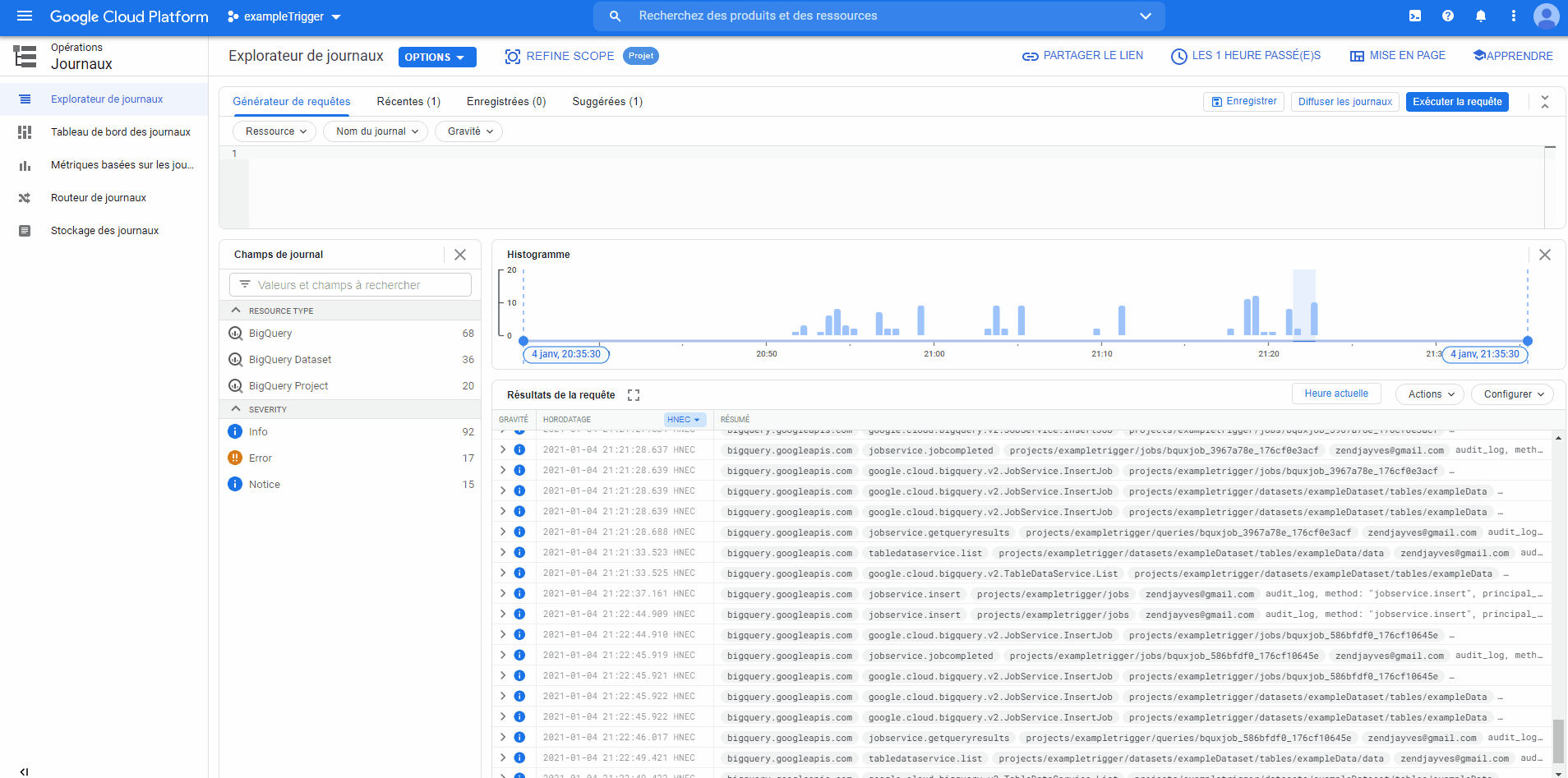Click MISE EN PAGE layout button

pyautogui.click(x=1398, y=56)
